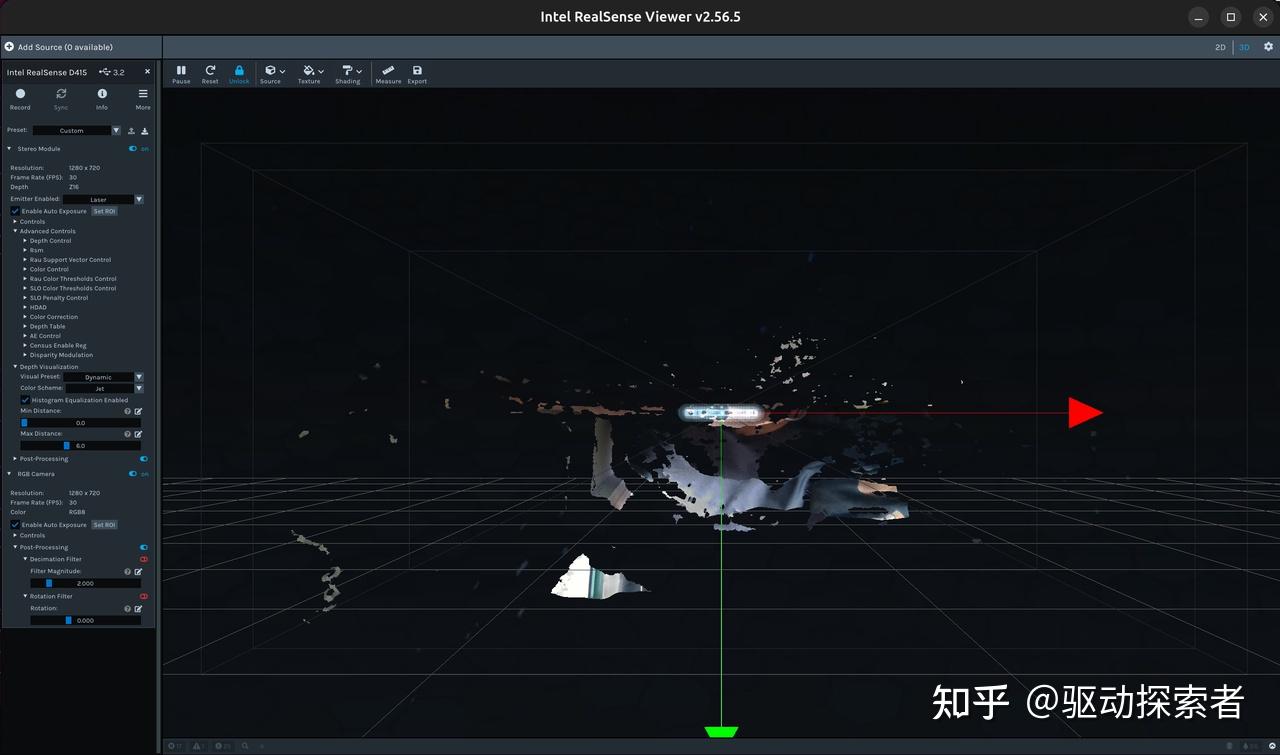Click Add Source (0 available)
This screenshot has height=755, width=1280.
tap(65, 47)
